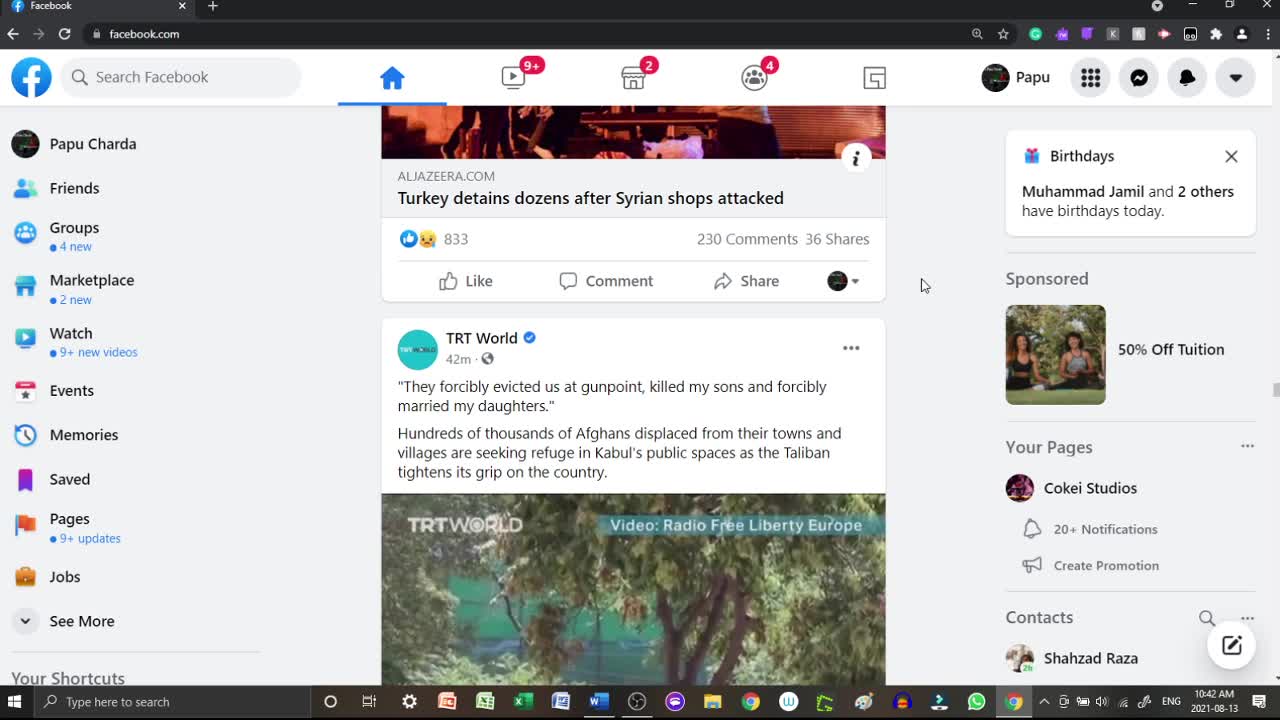The height and width of the screenshot is (720, 1280).
Task: Open the Home tab
Action: 392,78
